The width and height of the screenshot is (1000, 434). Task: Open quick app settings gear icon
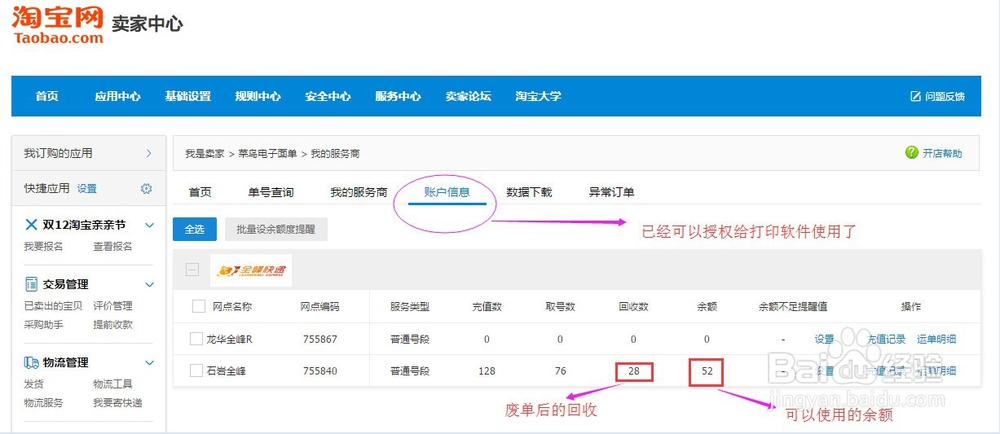[x=146, y=189]
